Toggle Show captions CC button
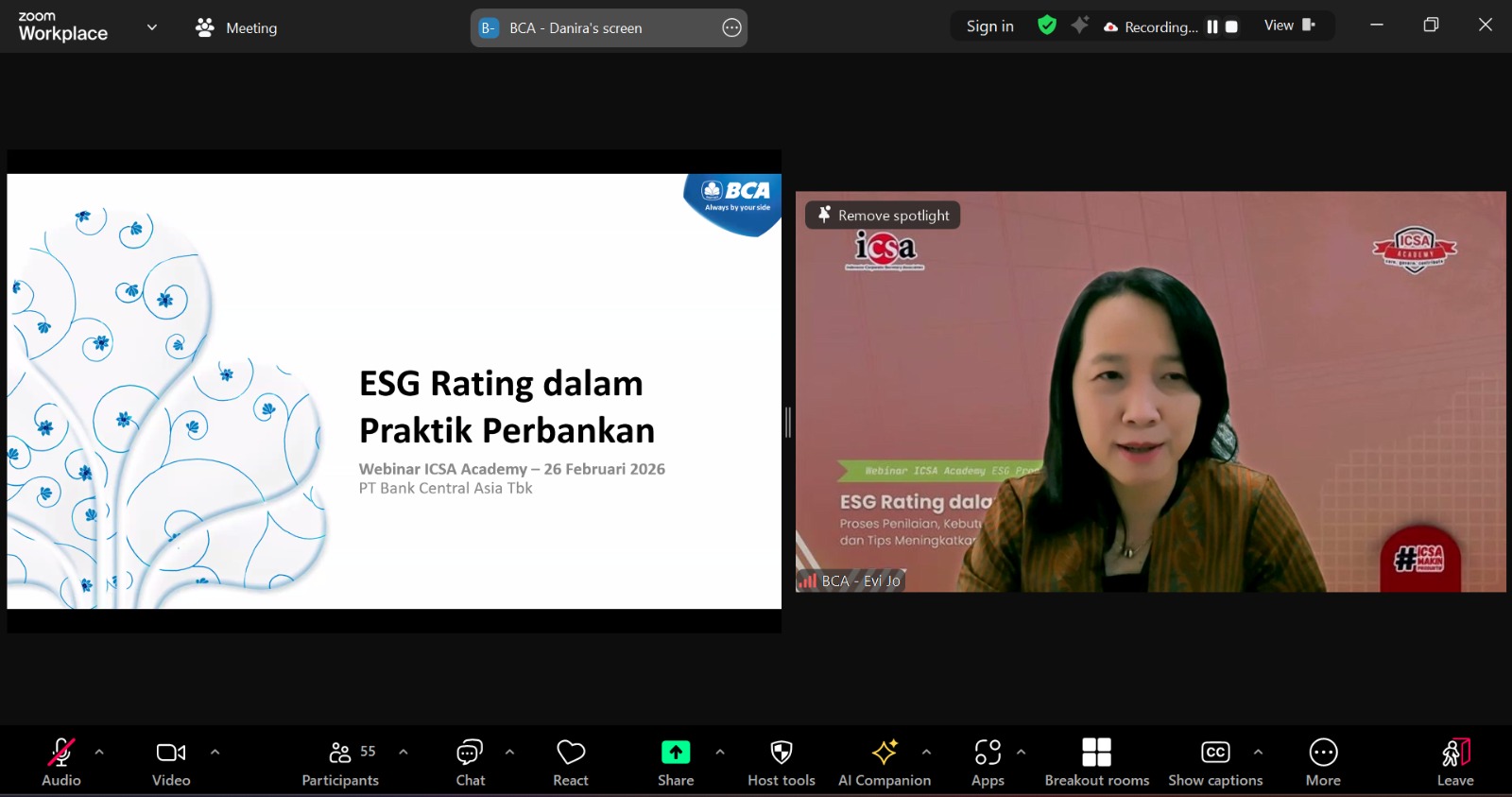This screenshot has width=1512, height=797. tap(1215, 762)
